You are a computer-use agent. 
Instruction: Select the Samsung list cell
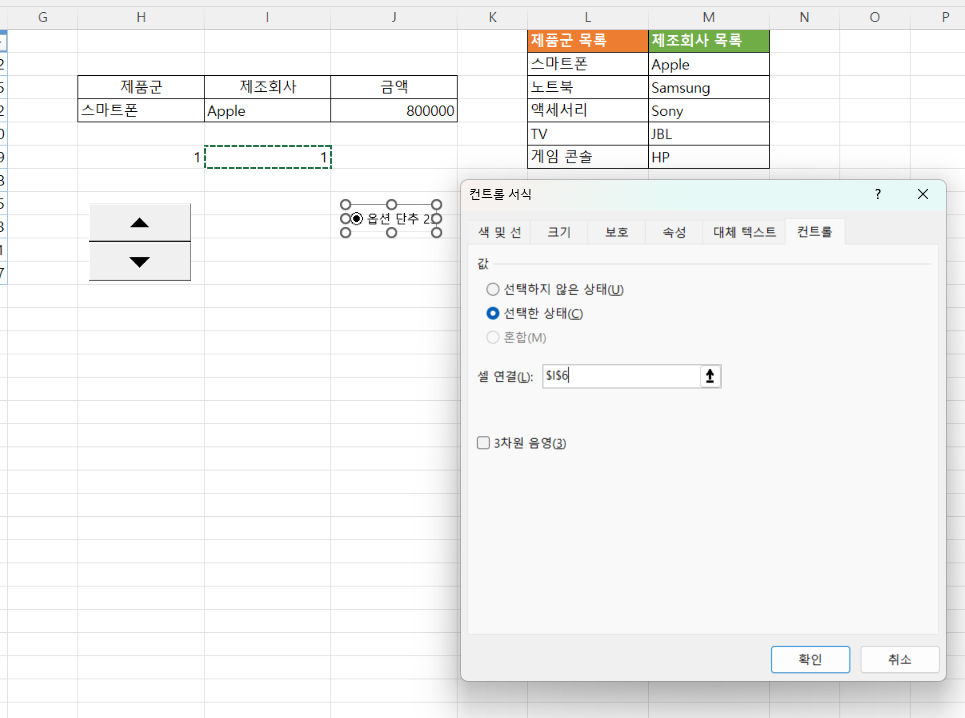(x=709, y=87)
